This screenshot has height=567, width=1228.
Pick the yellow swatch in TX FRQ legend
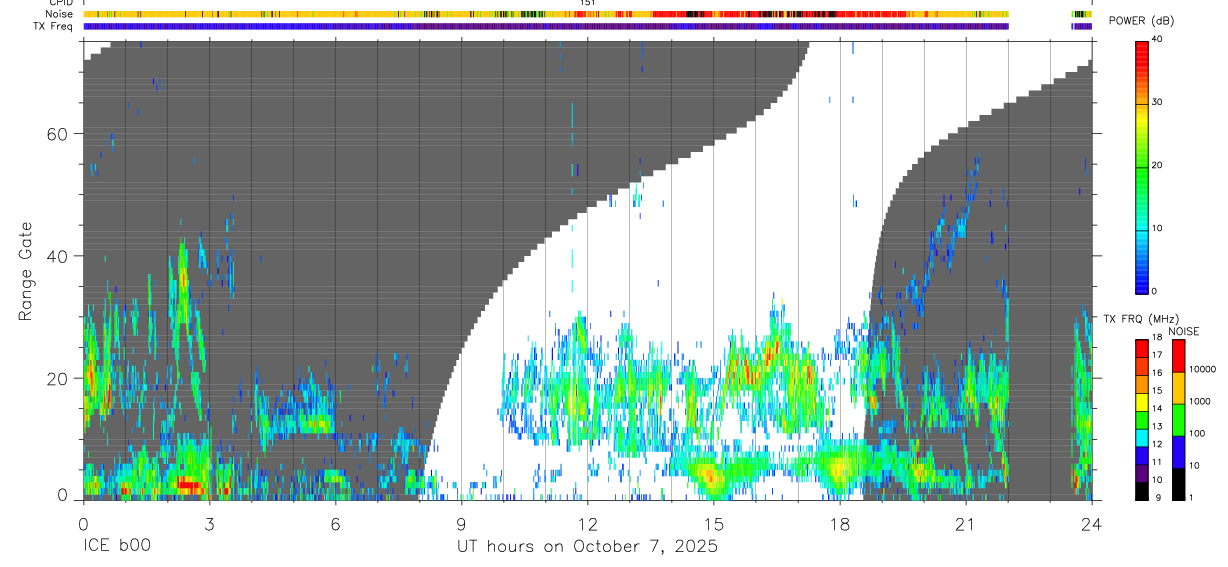click(x=1142, y=402)
